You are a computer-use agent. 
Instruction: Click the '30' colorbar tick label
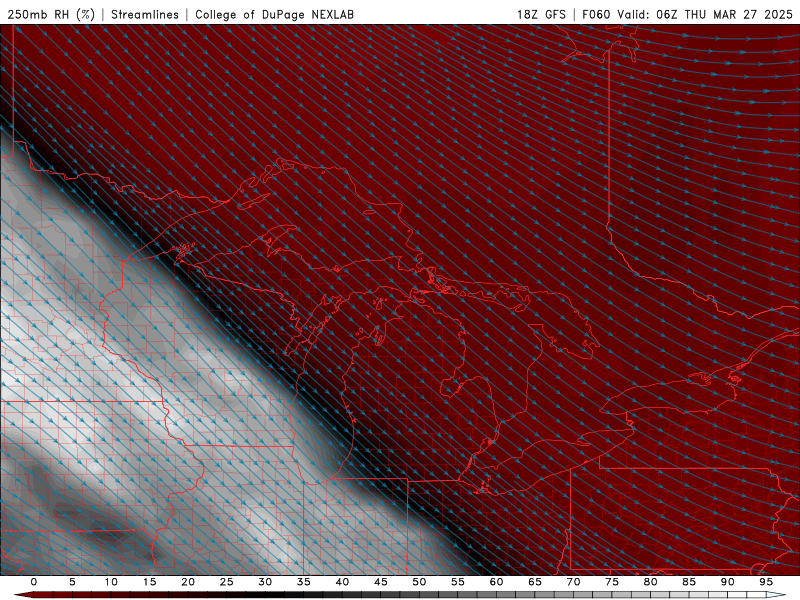point(265,582)
